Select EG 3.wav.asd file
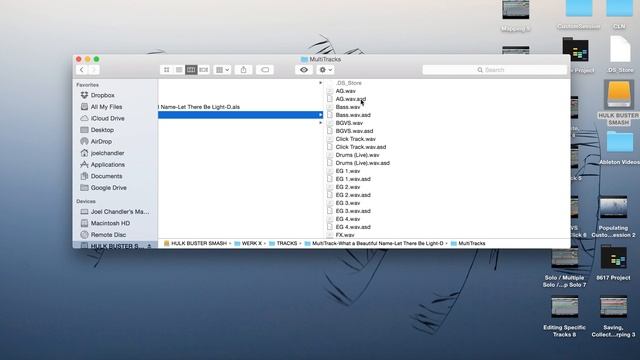 353,211
